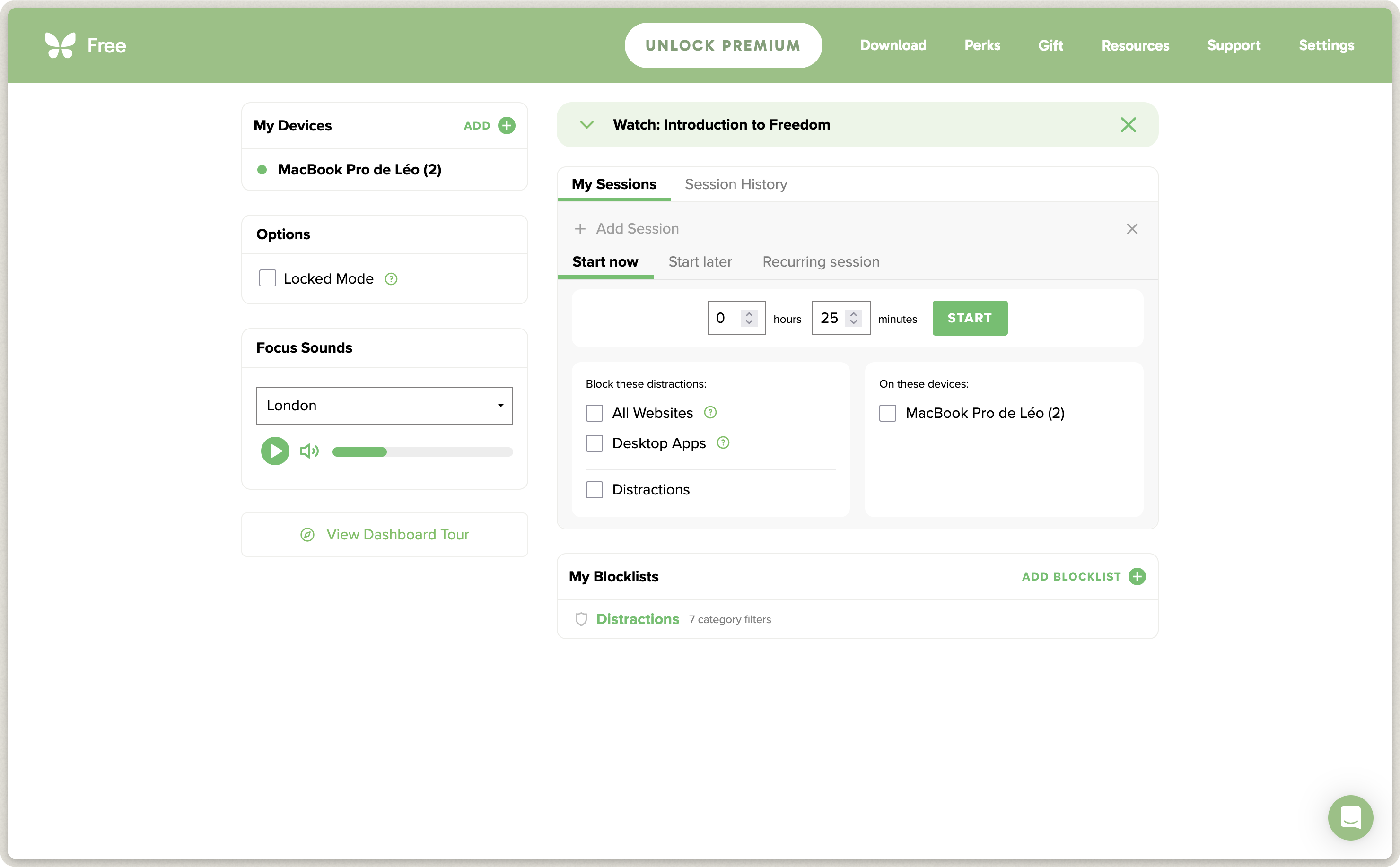Select MacBook Pro de Léo (2) in My Devices
The height and width of the screenshot is (867, 1400).
[359, 170]
